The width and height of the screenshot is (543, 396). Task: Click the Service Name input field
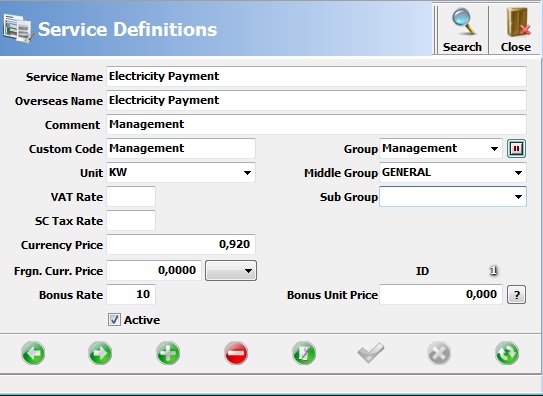point(316,76)
